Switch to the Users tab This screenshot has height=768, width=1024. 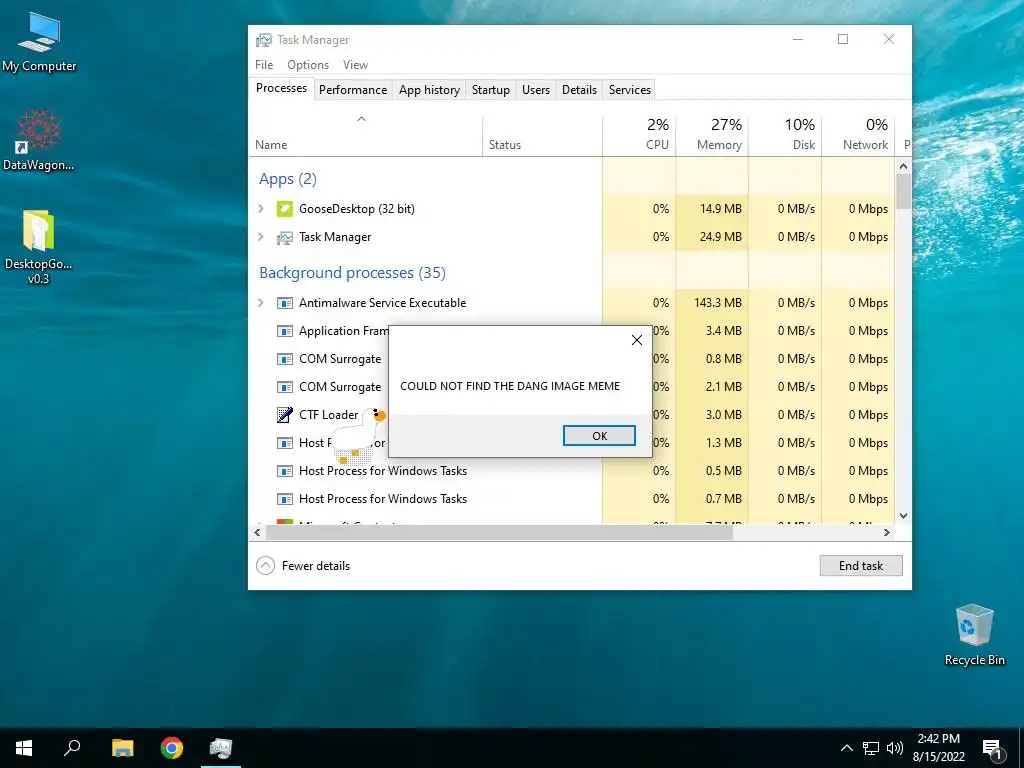coord(536,90)
